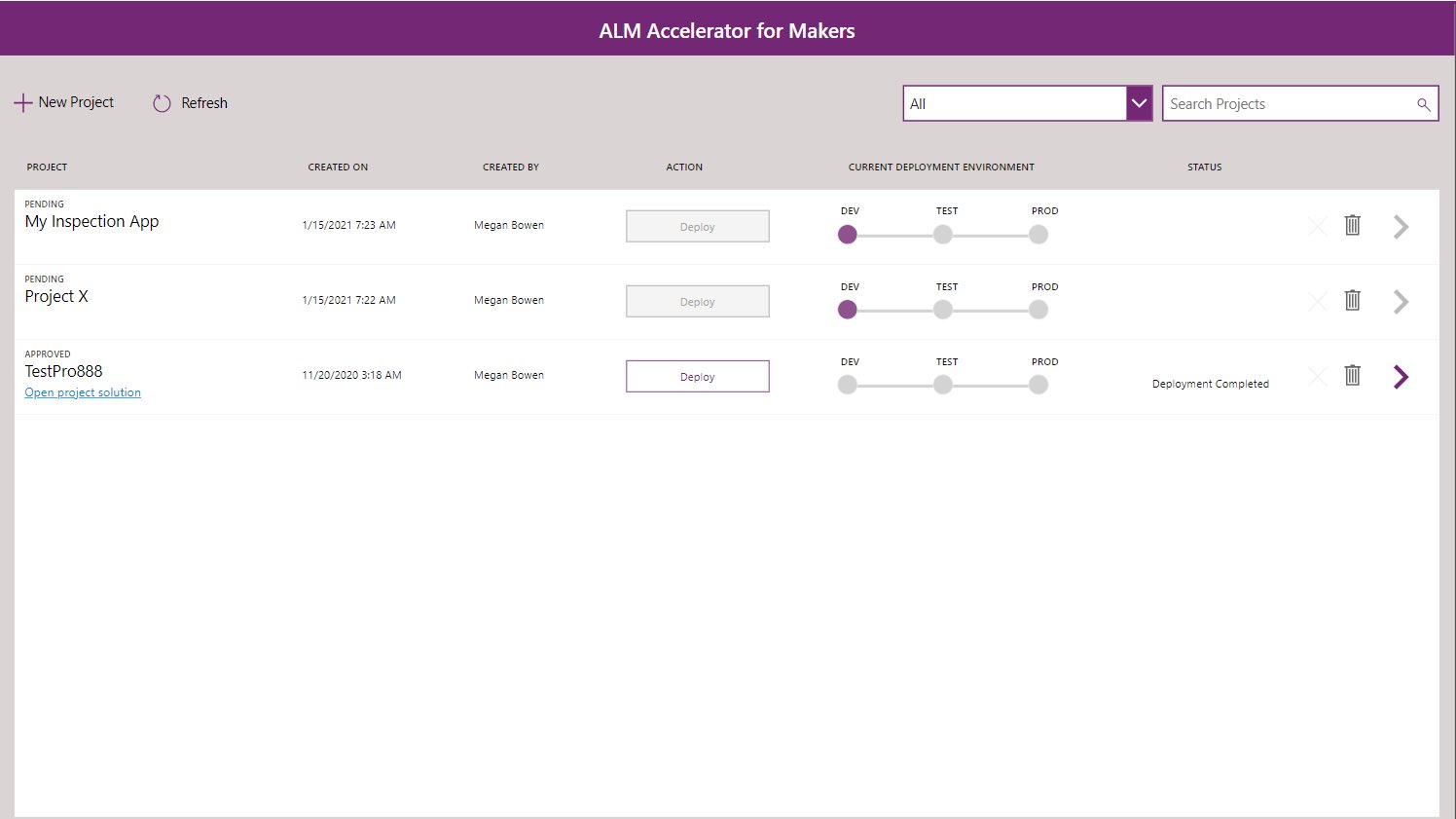Select the PROD environment dot for Project X
Viewport: 1456px width, 819px height.
tap(1037, 310)
